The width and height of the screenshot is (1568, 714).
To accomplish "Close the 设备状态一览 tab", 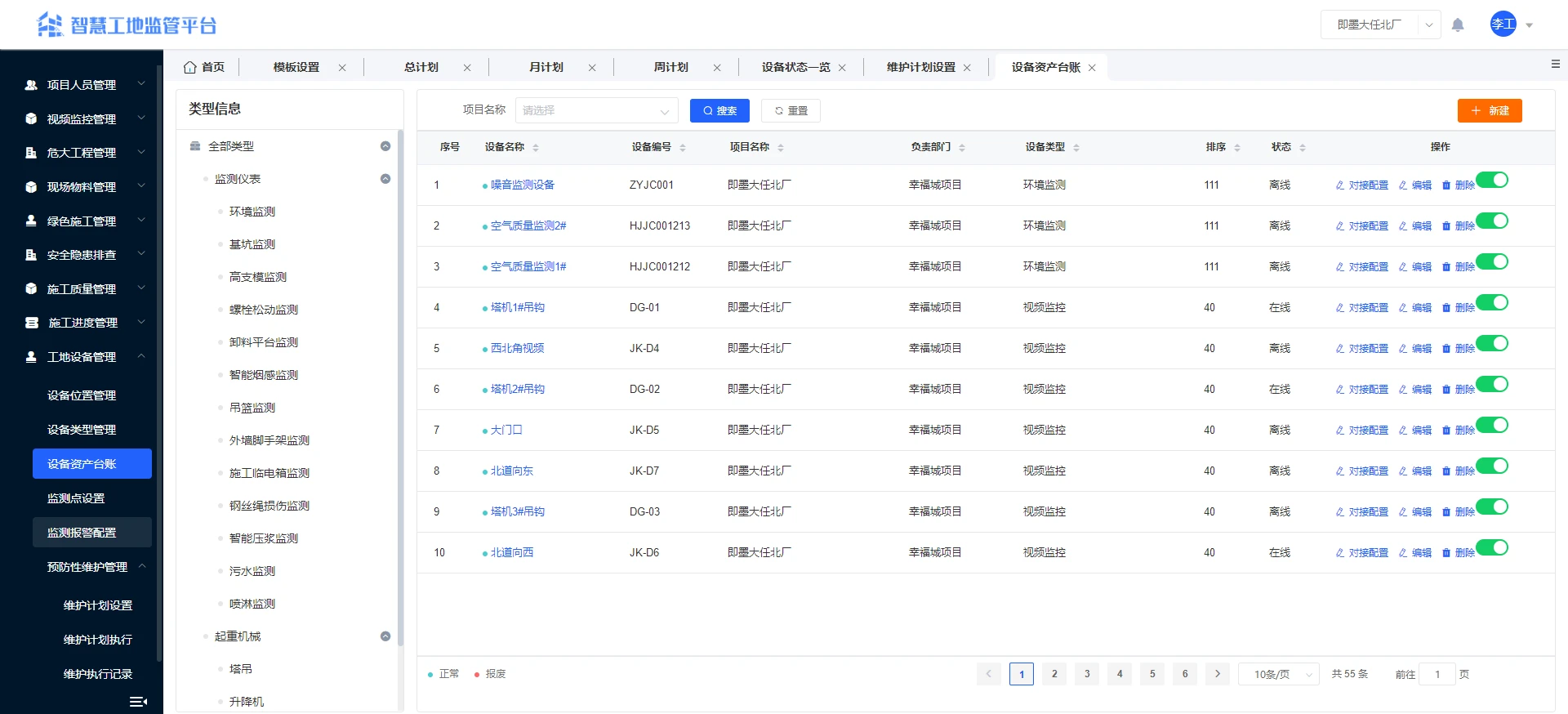I will (842, 68).
